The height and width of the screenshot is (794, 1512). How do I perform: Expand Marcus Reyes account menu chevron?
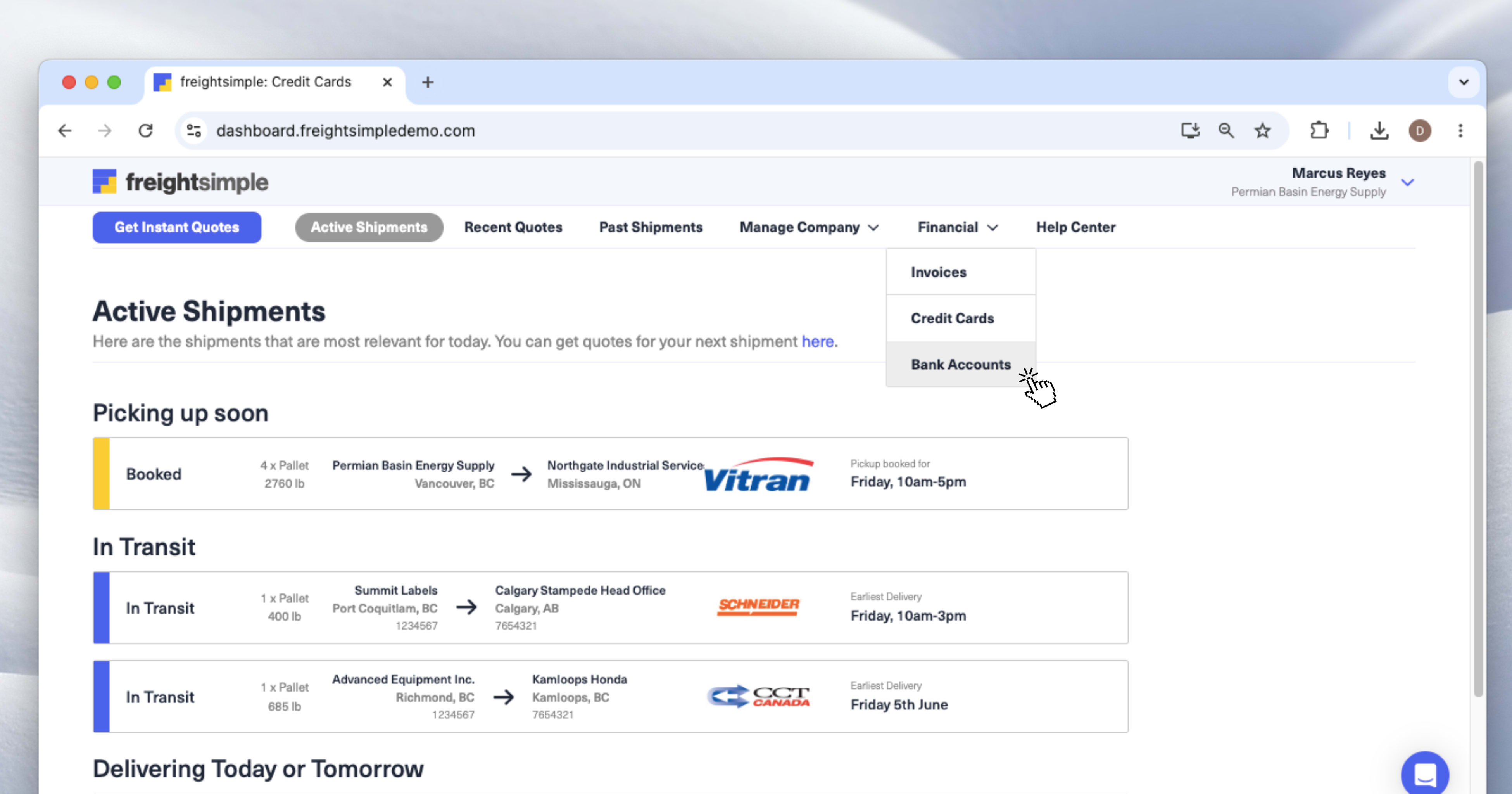(1408, 183)
